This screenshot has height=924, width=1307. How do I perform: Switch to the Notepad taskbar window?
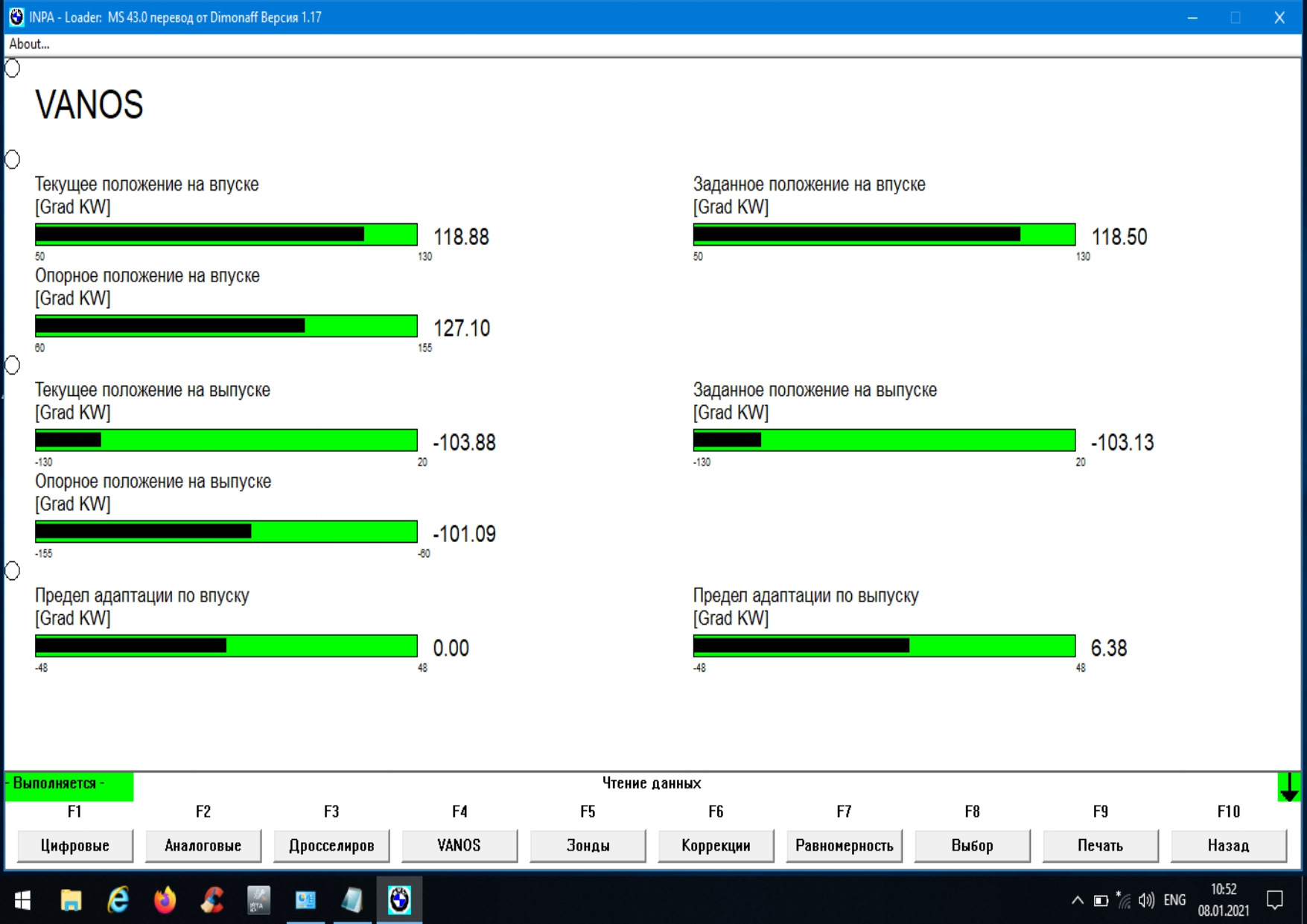tap(352, 901)
